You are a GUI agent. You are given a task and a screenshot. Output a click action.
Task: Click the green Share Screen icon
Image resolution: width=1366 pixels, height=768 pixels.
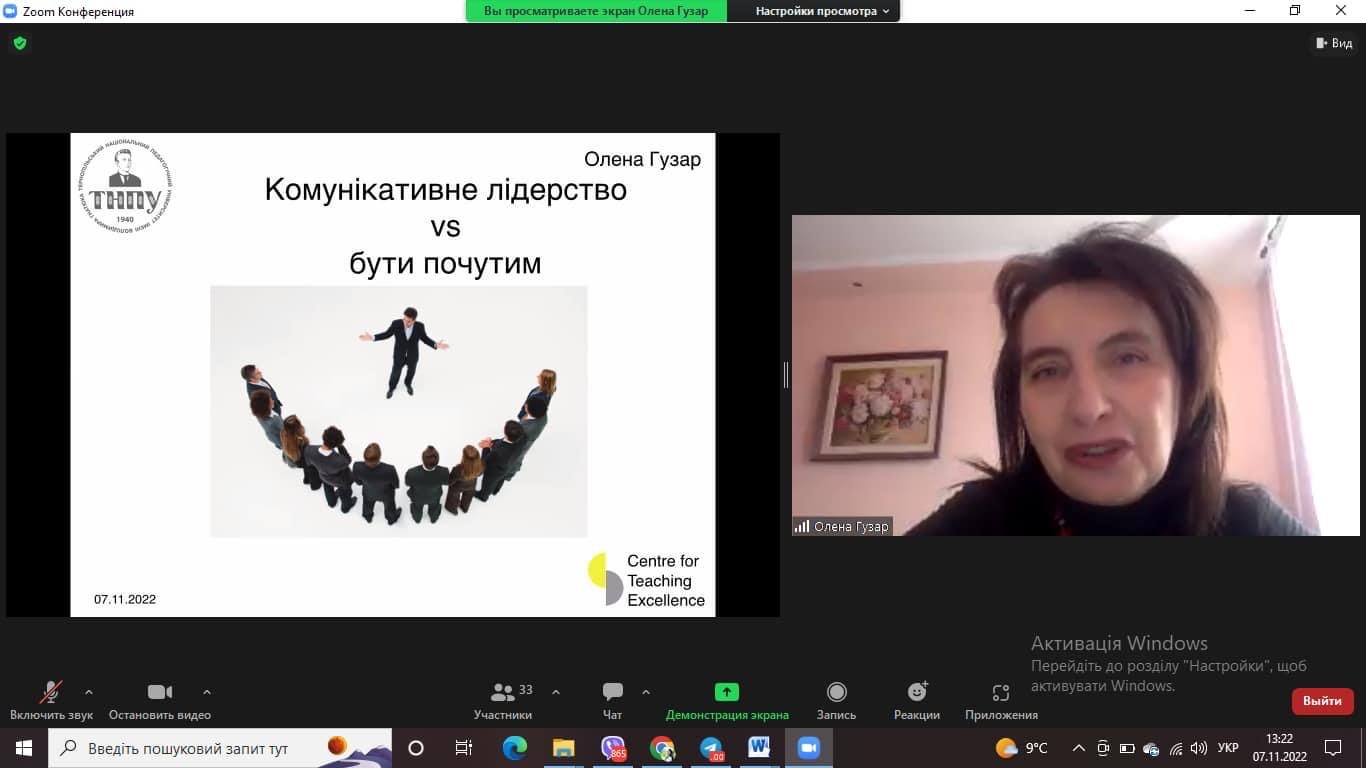[x=727, y=692]
